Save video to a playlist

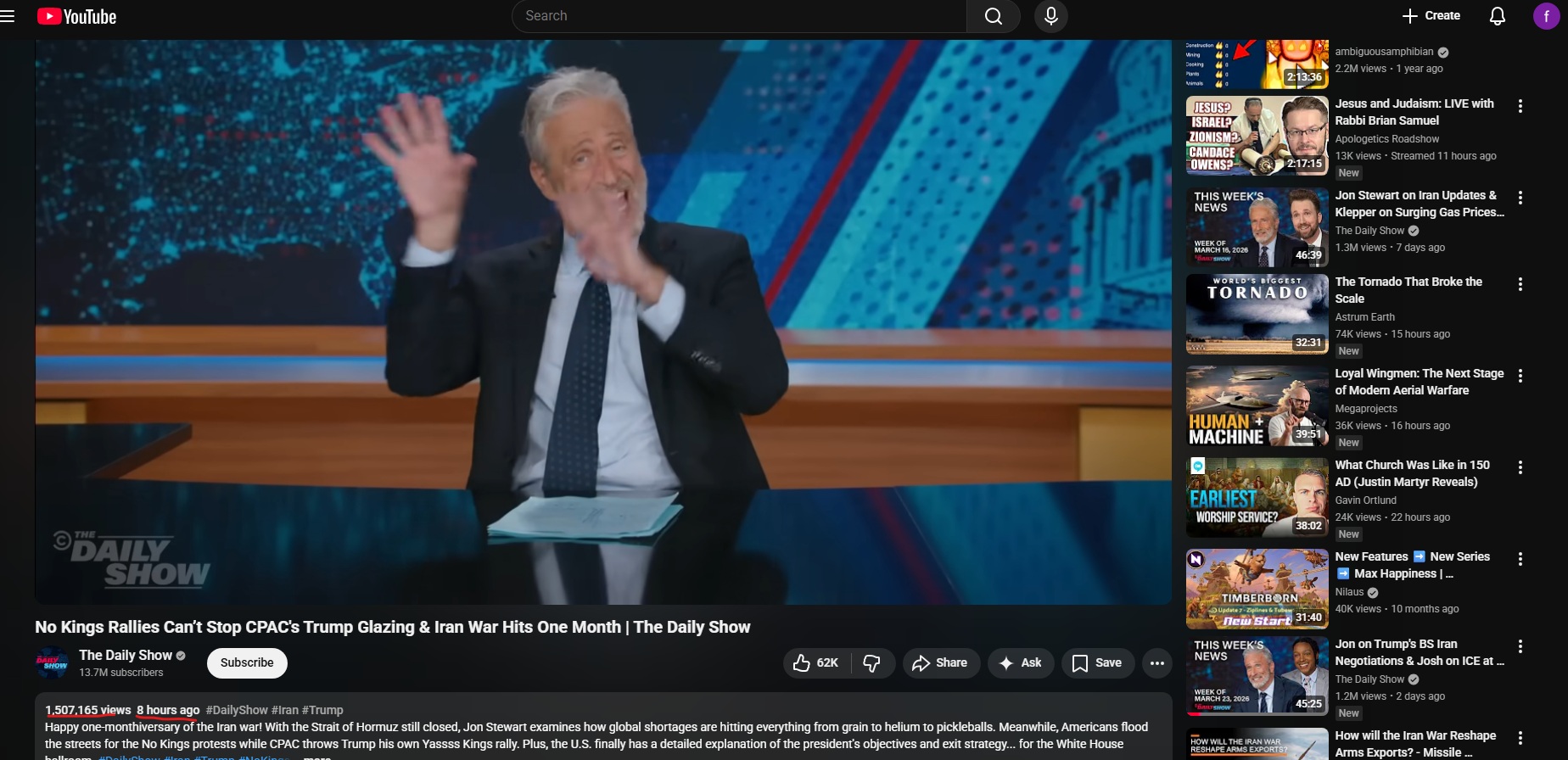(x=1097, y=663)
